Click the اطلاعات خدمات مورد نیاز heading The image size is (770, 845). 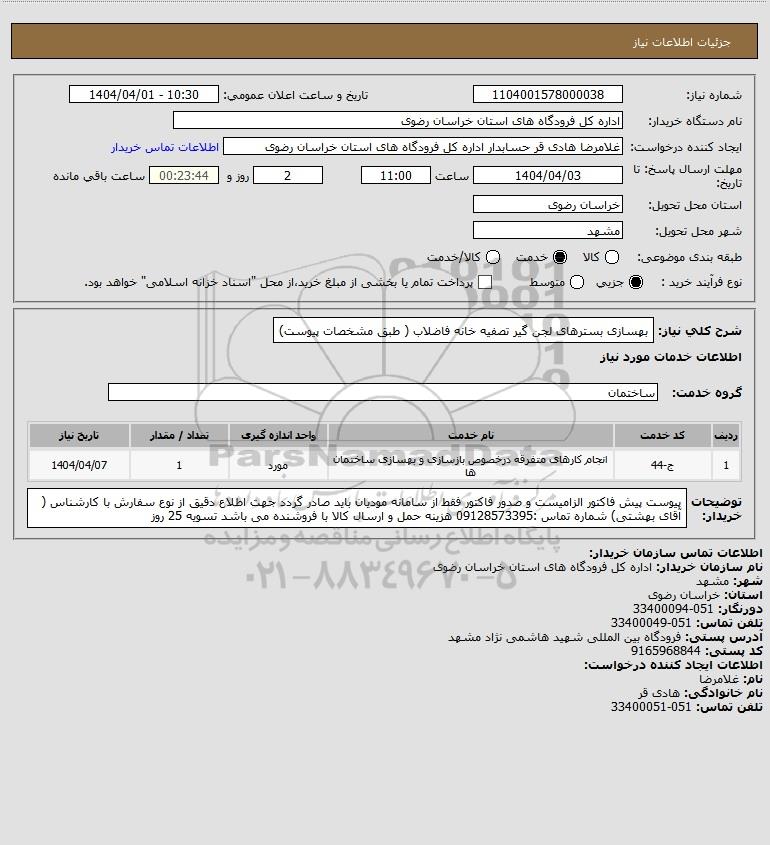[x=671, y=357]
